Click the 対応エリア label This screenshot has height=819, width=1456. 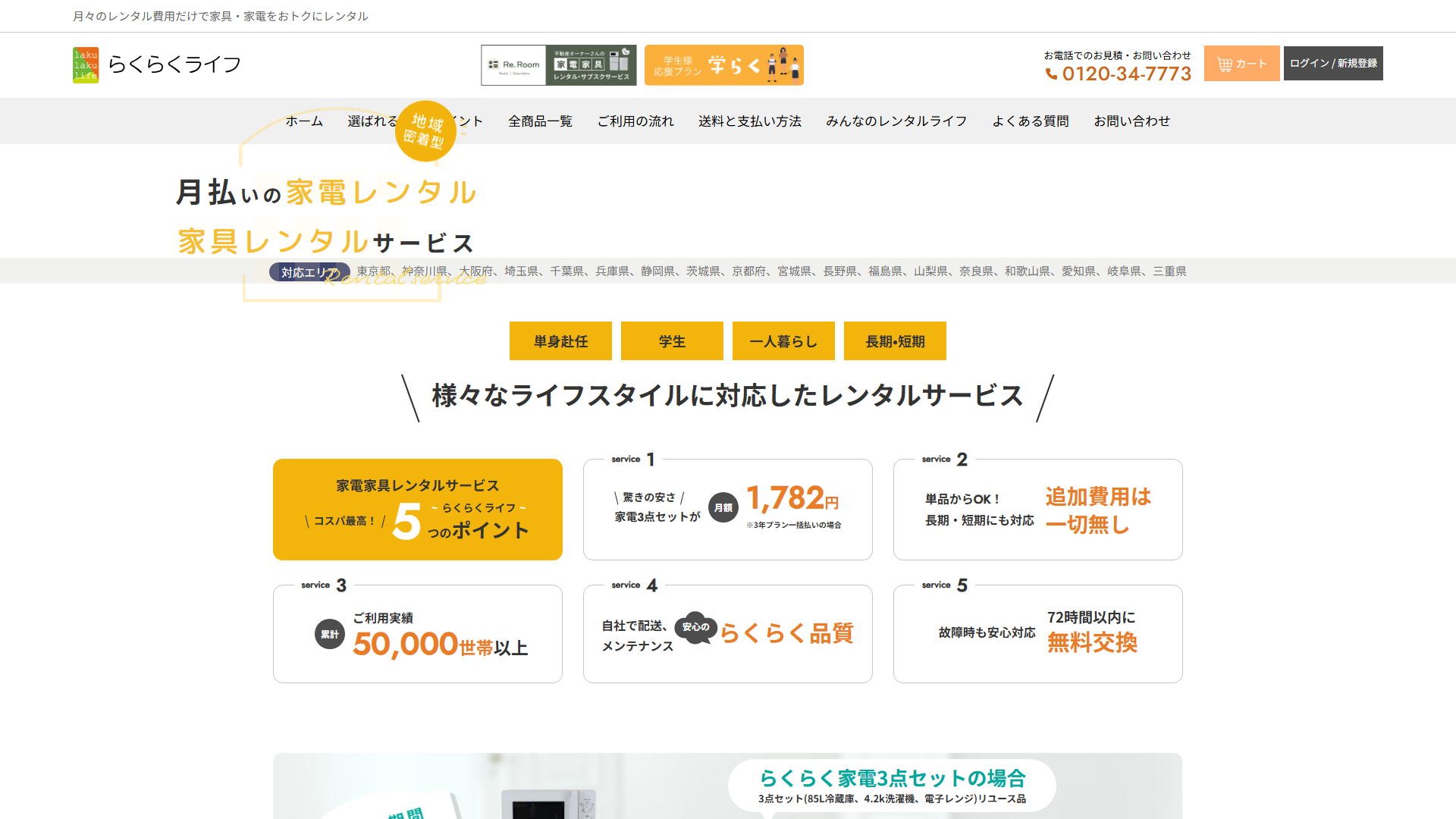coord(308,271)
